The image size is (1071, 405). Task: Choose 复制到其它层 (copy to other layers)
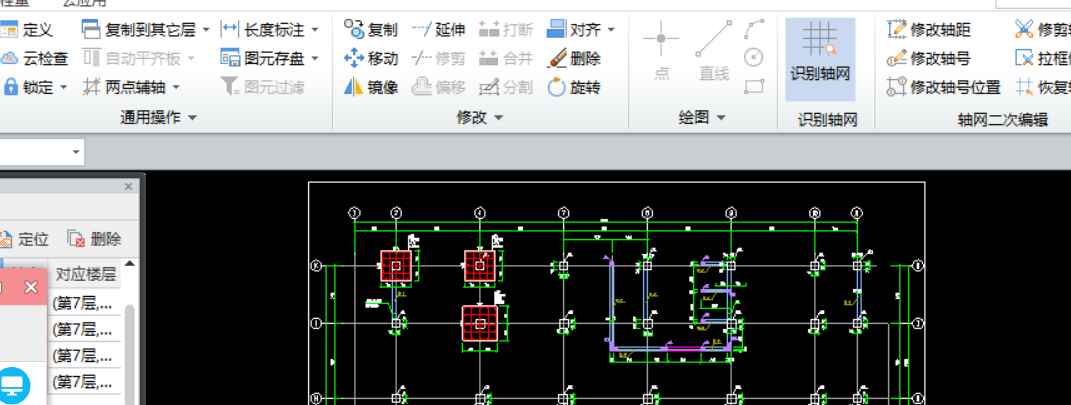[139, 29]
